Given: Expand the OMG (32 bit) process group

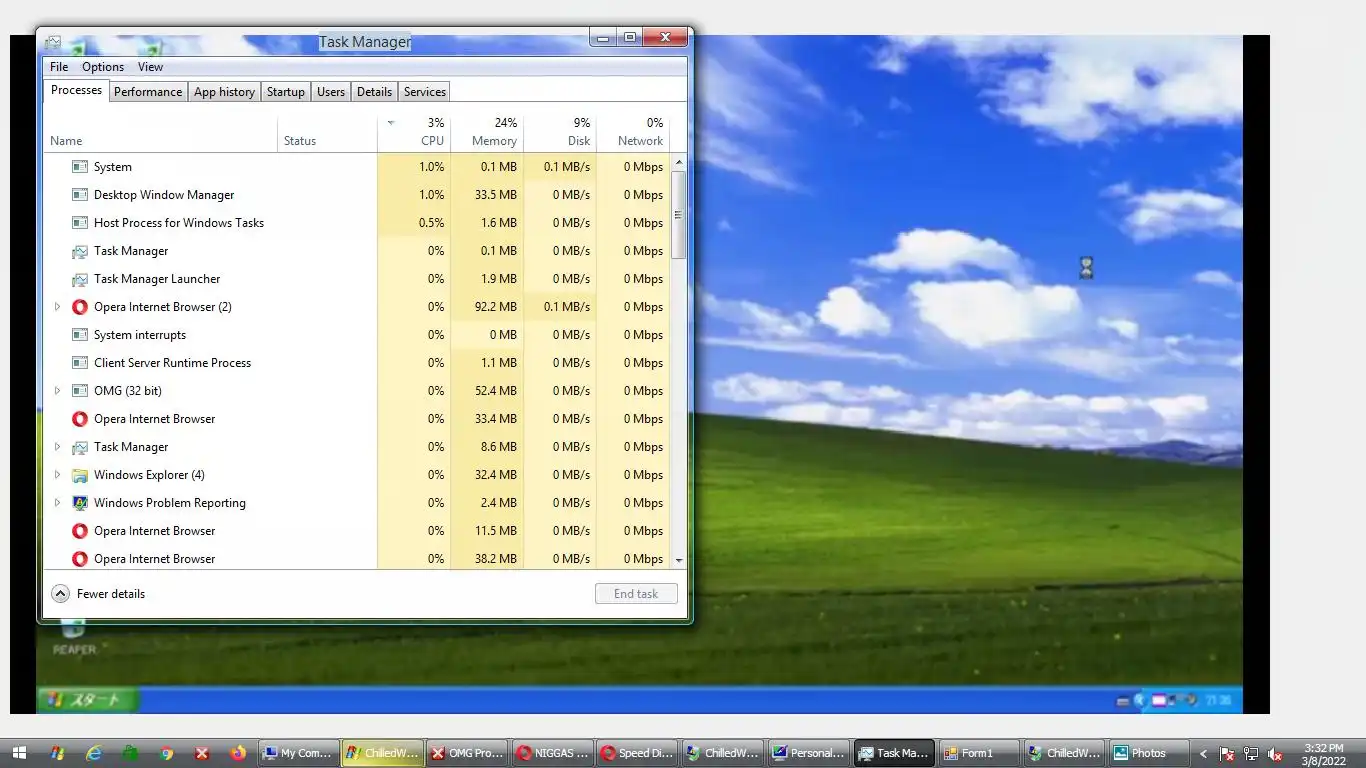Looking at the screenshot, I should click(57, 391).
